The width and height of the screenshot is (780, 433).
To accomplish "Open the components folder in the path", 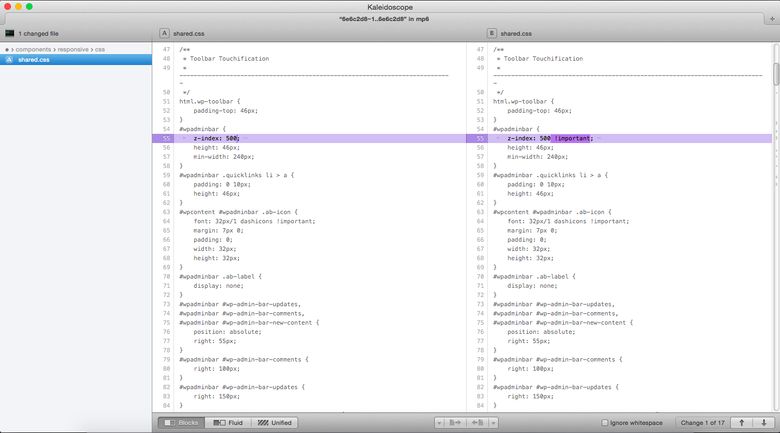I will point(33,49).
